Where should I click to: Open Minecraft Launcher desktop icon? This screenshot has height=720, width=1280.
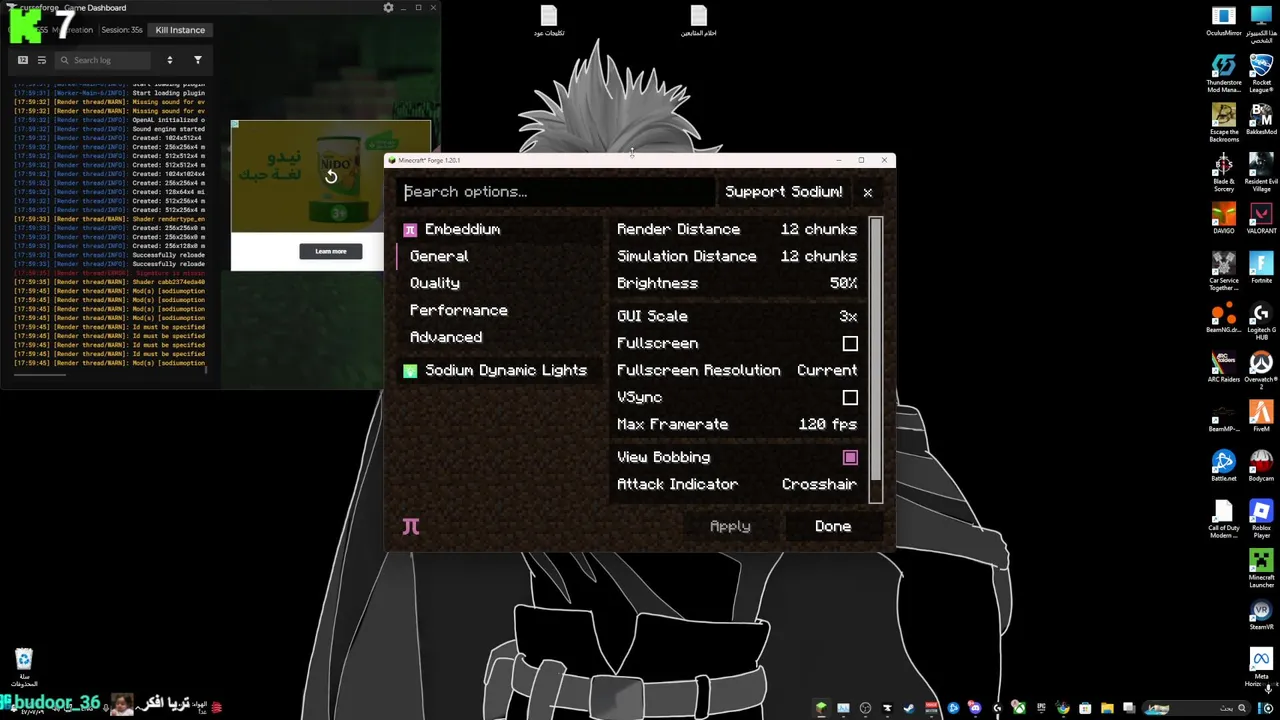(x=1261, y=568)
